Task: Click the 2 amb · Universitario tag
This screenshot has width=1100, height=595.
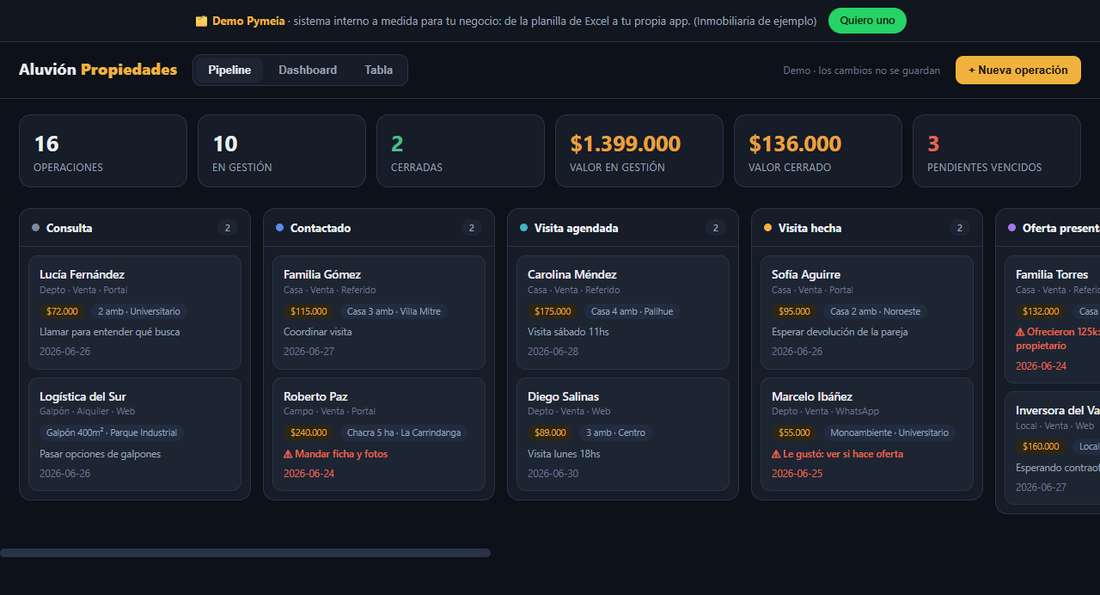Action: click(139, 312)
